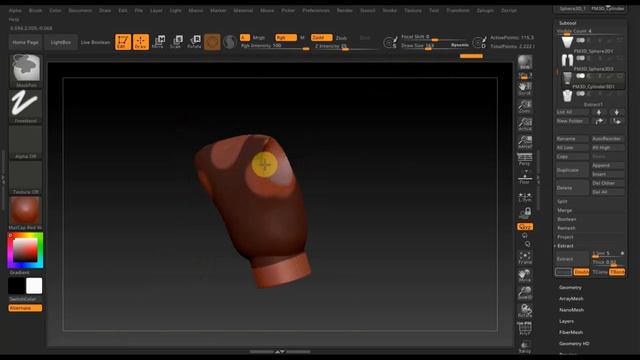
Task: Expand the Boolean section
Action: click(567, 220)
